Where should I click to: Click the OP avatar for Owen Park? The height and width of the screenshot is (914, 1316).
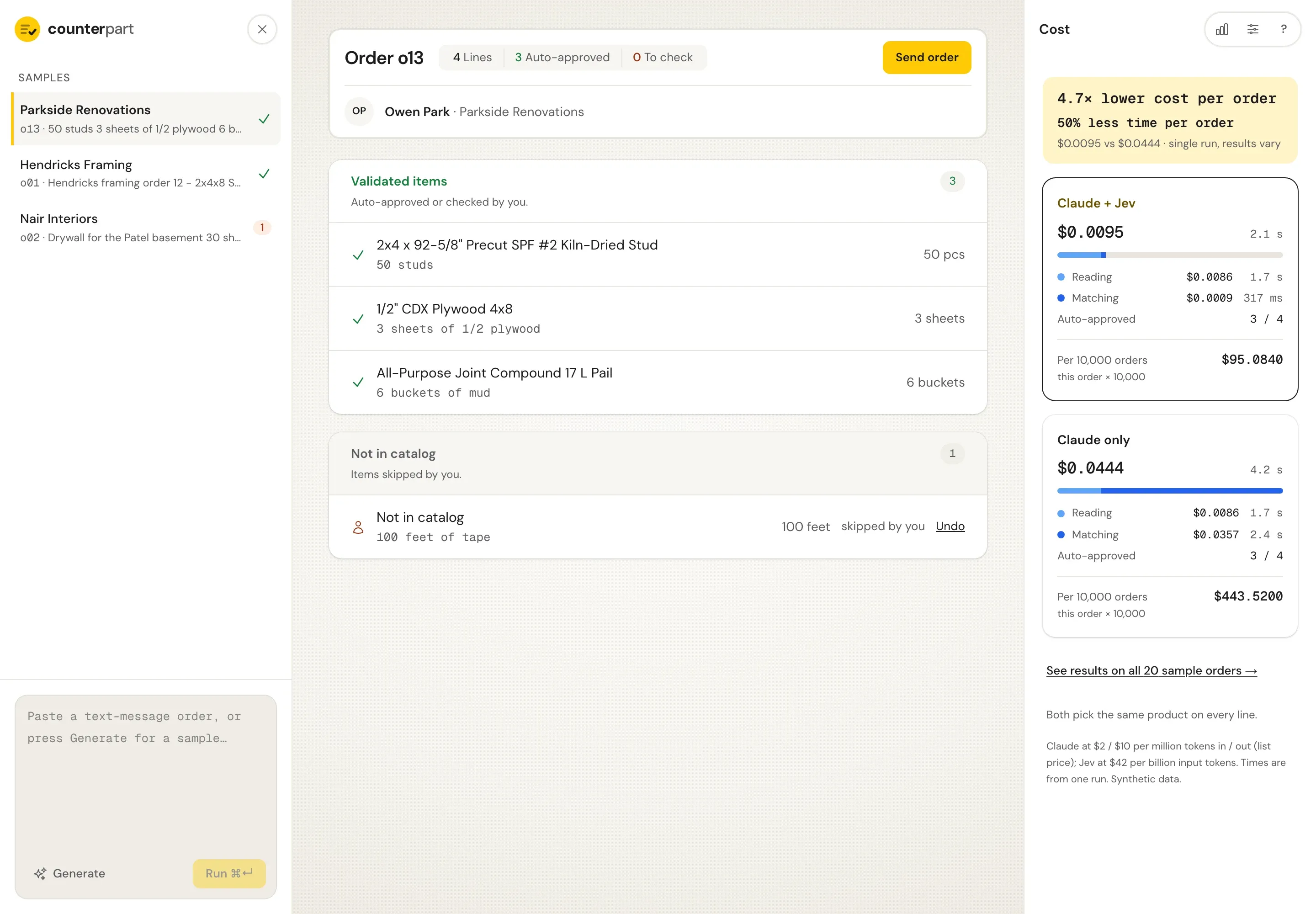(x=359, y=111)
